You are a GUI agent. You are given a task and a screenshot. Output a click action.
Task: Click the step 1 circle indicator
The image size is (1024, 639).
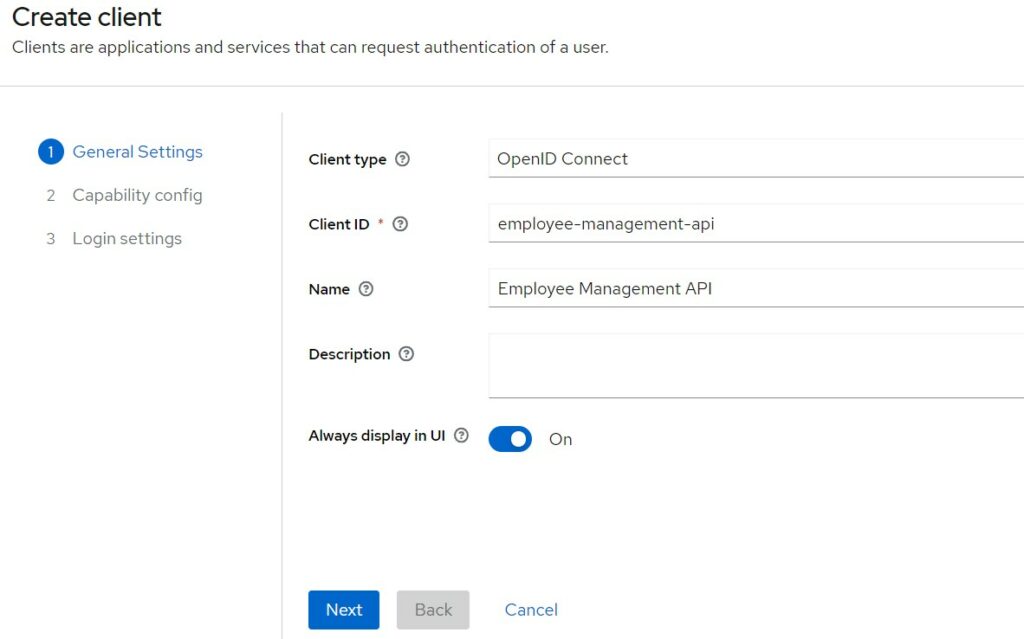(51, 151)
